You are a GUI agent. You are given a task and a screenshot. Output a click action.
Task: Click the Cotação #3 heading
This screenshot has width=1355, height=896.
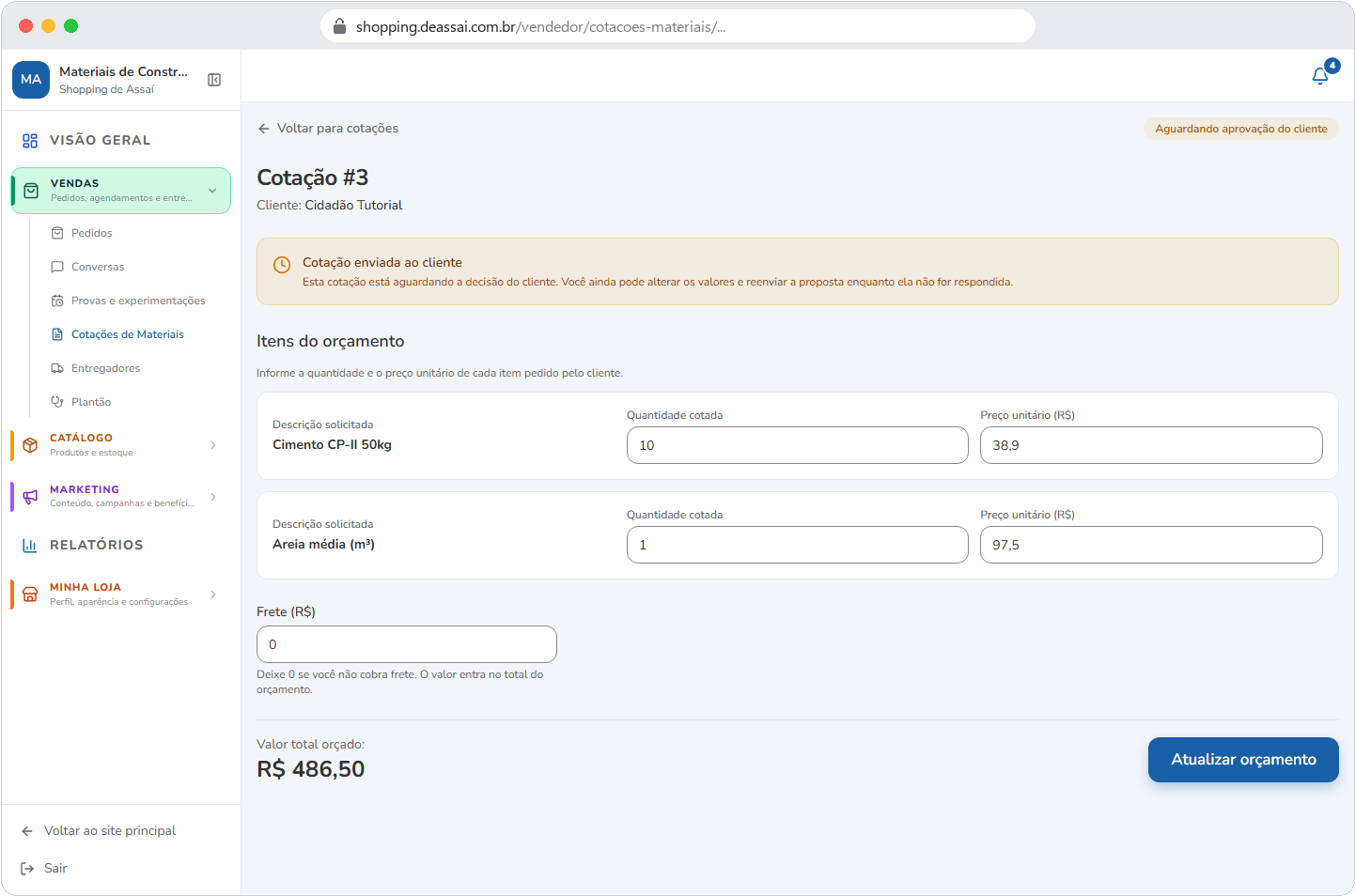point(313,178)
